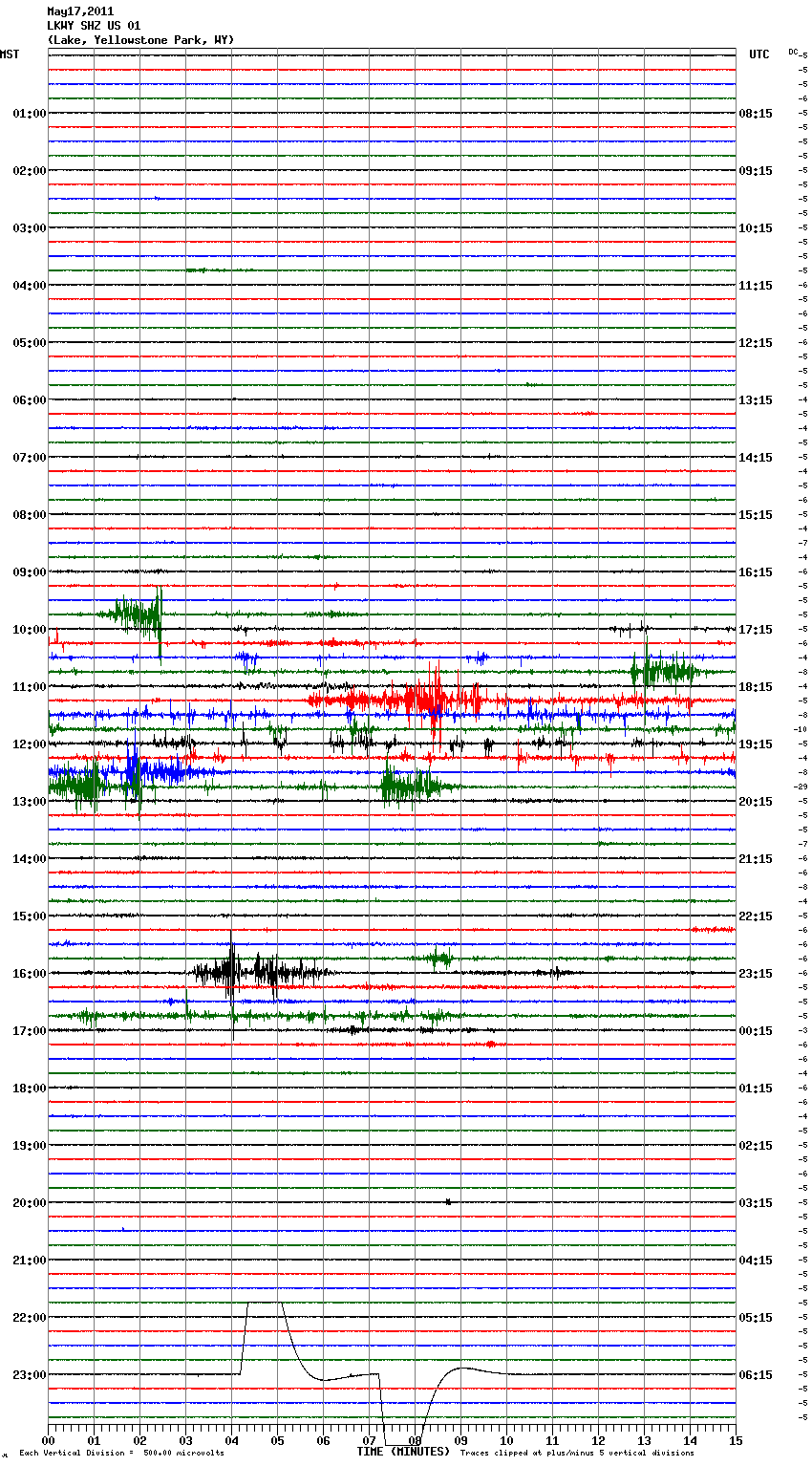This screenshot has height=1466, width=812.
Task: Select the 12:00 MST time label
Action: click(x=29, y=744)
